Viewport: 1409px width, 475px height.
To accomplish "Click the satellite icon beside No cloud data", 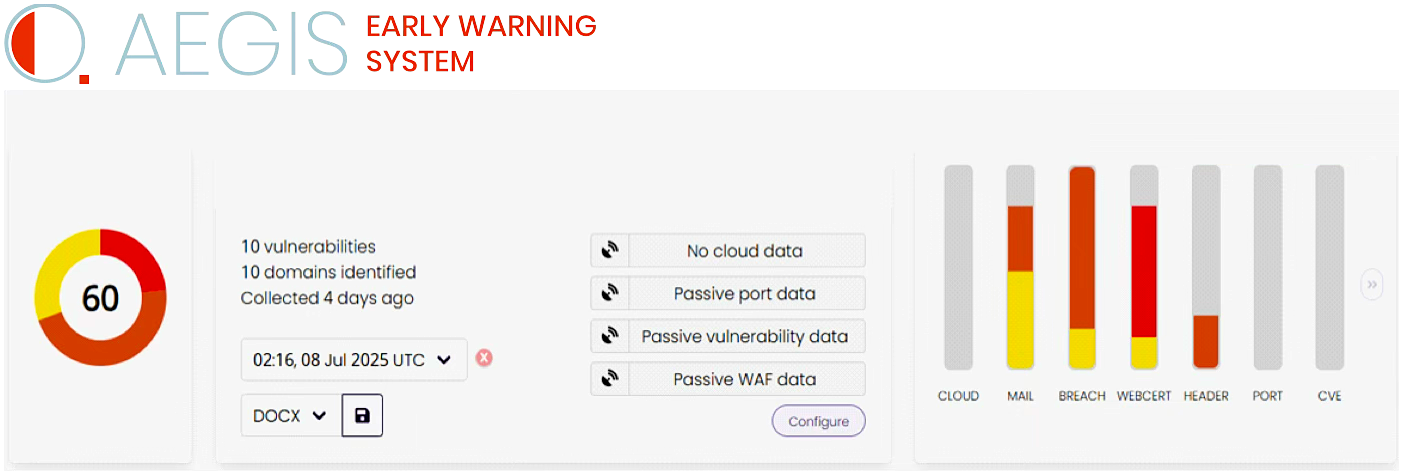I will point(609,251).
